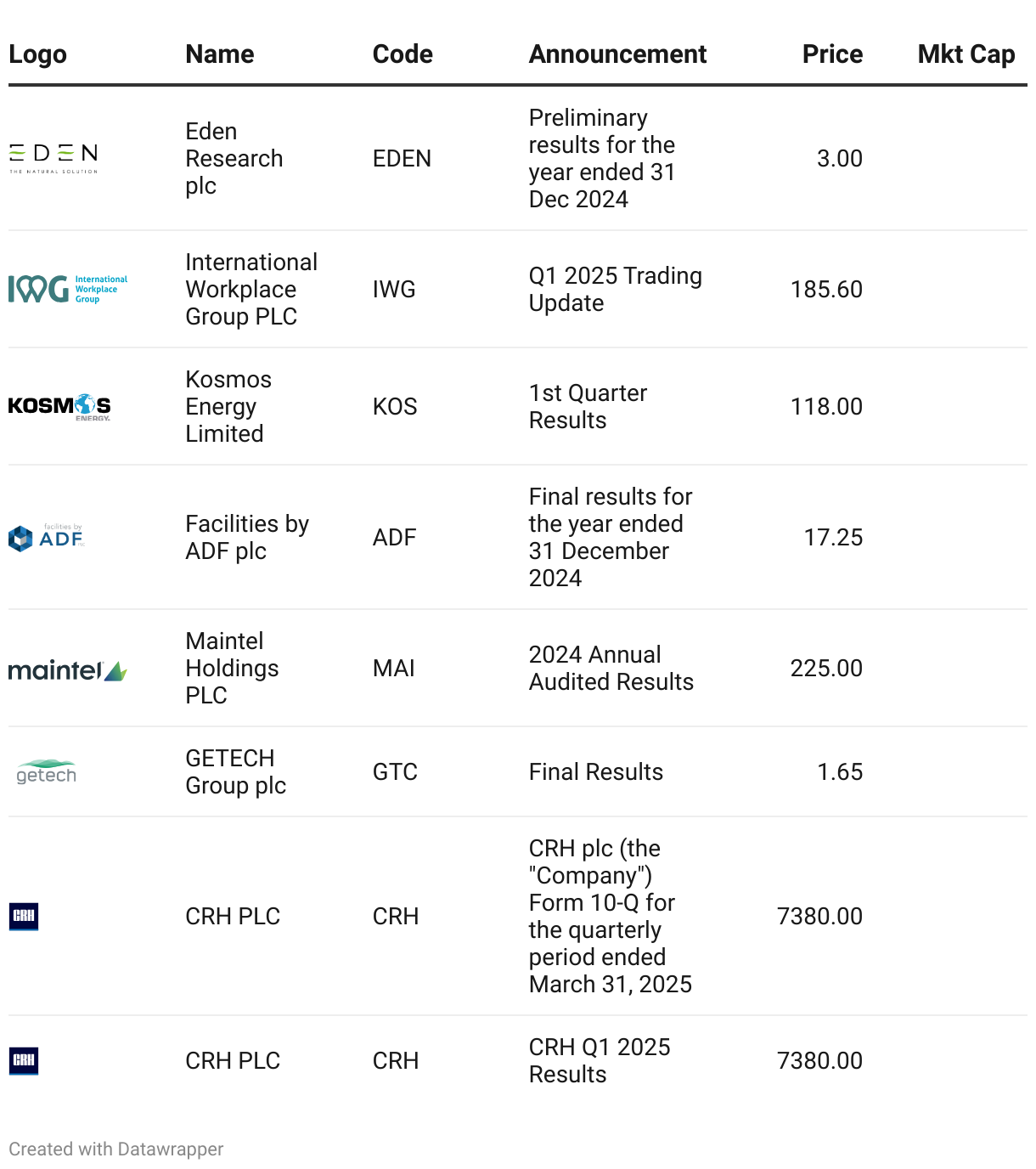Open the 1st Quarter Results announcement
This screenshot has width=1036, height=1169.
588,407
